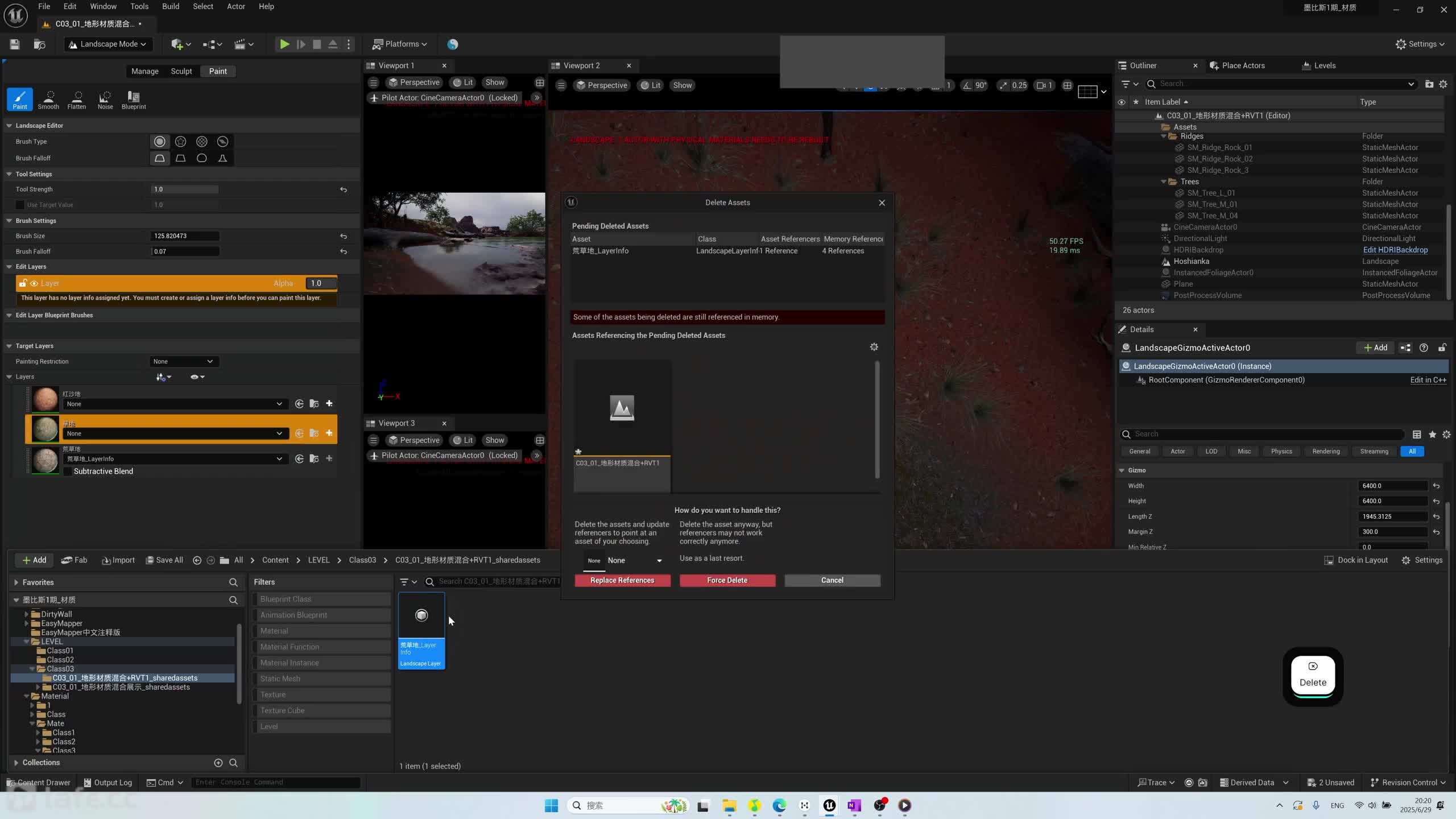This screenshot has height=819, width=1456.
Task: Open Outliner settings gear
Action: pos(1443,84)
